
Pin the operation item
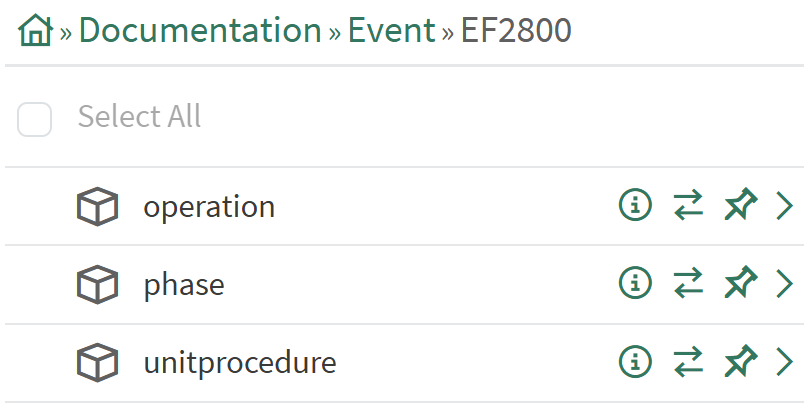pyautogui.click(x=740, y=206)
